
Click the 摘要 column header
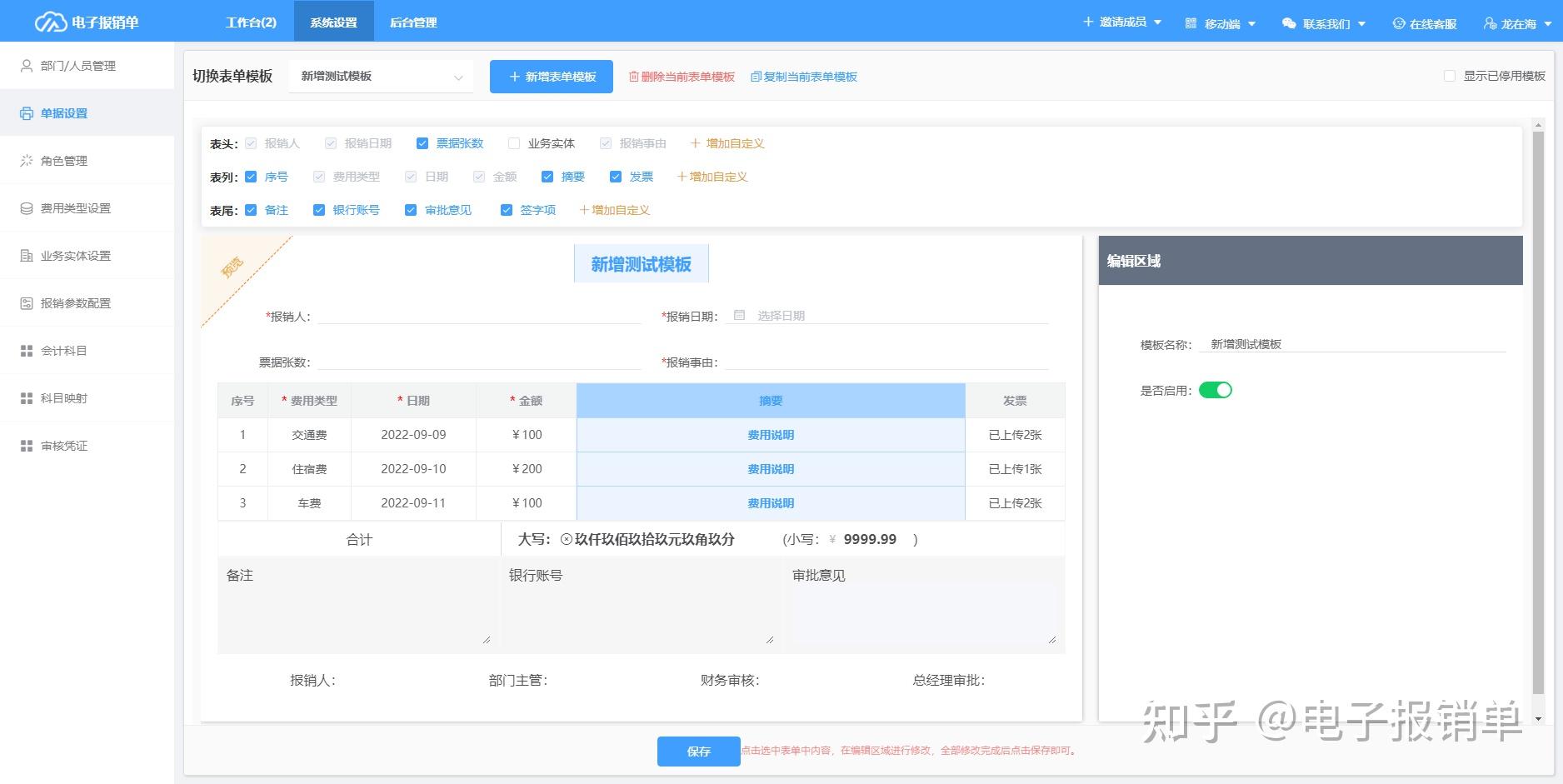click(x=771, y=401)
